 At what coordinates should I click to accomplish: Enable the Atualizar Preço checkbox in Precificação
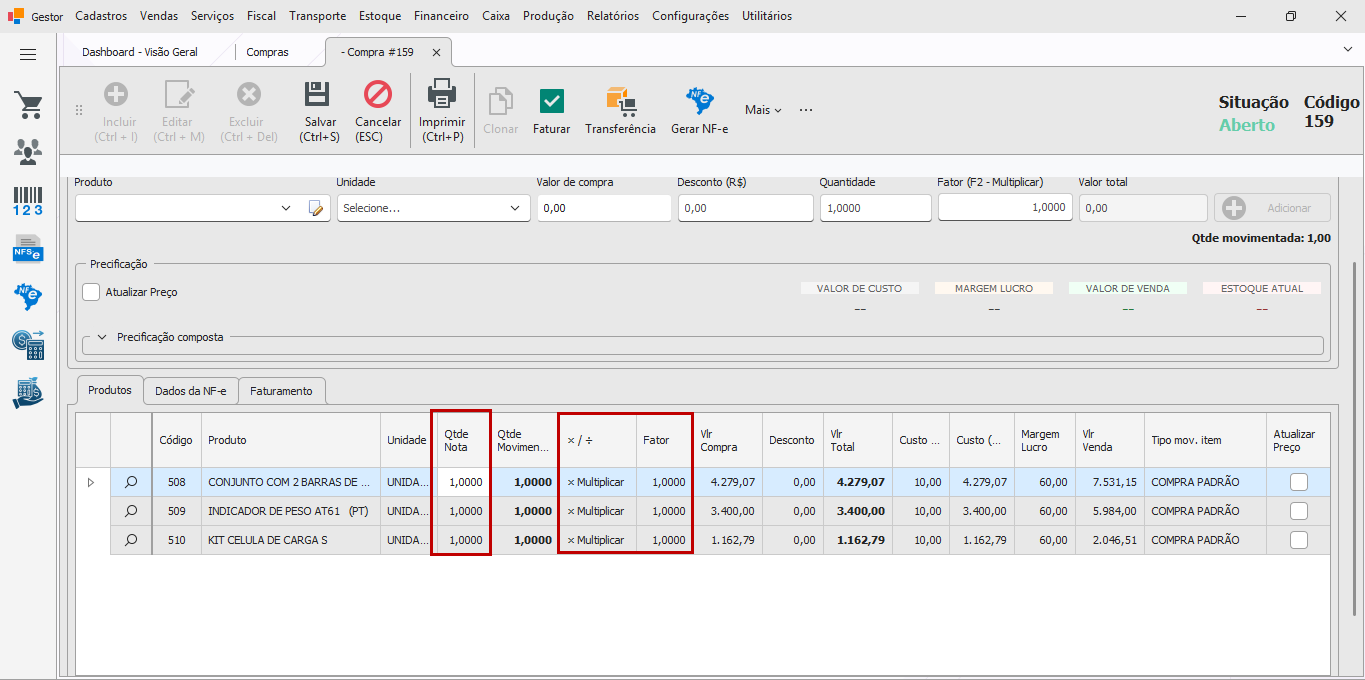point(91,292)
